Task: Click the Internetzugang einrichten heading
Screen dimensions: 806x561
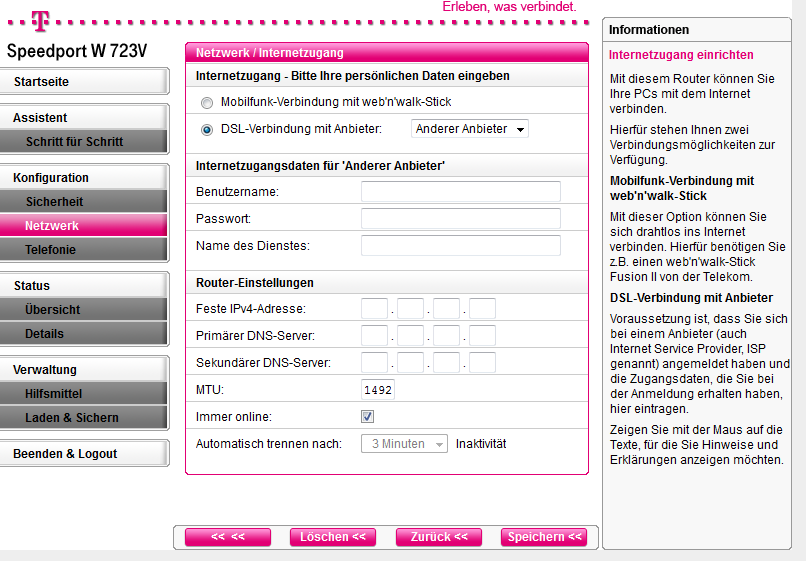Action: [x=681, y=55]
